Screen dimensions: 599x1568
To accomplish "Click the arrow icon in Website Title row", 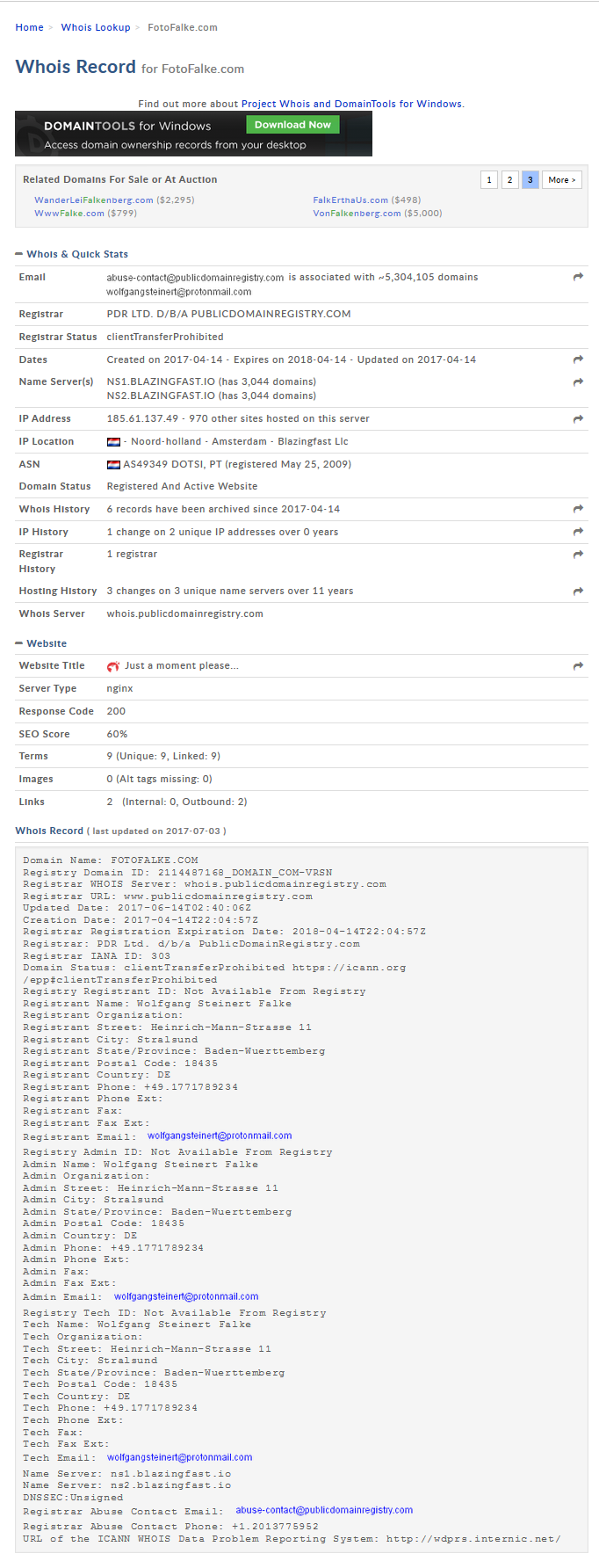I will click(x=578, y=666).
